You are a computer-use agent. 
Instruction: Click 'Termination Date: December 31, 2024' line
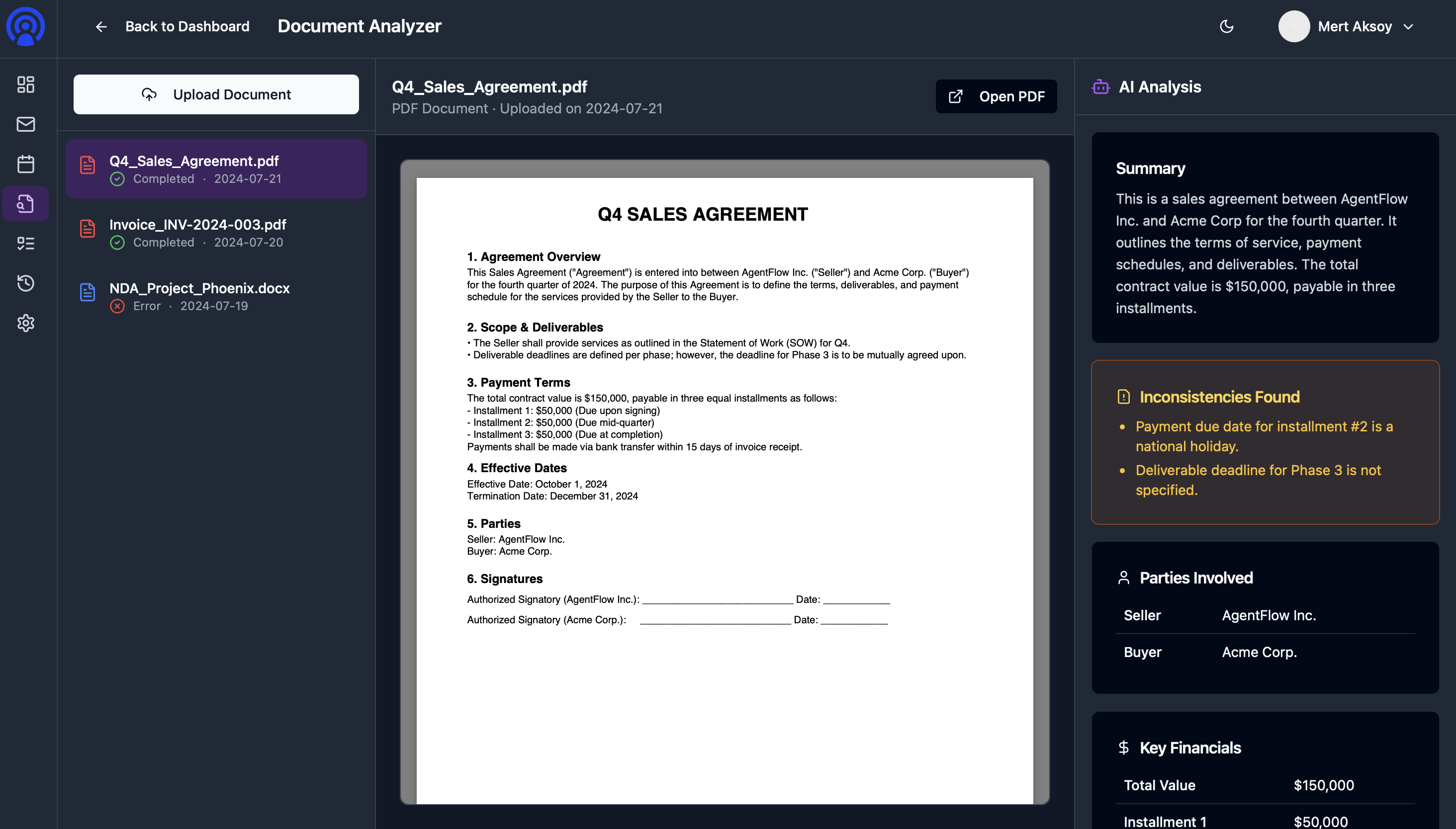click(552, 497)
